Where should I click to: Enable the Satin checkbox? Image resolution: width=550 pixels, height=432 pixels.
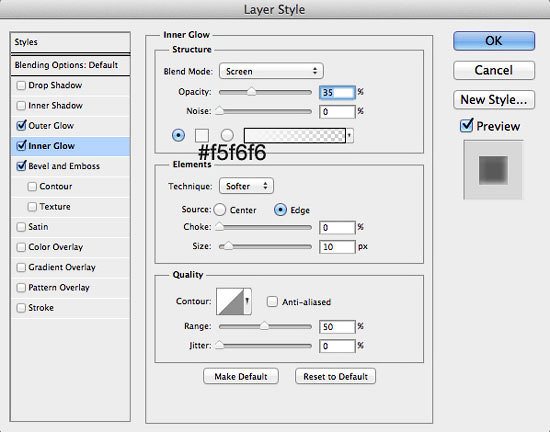click(21, 227)
